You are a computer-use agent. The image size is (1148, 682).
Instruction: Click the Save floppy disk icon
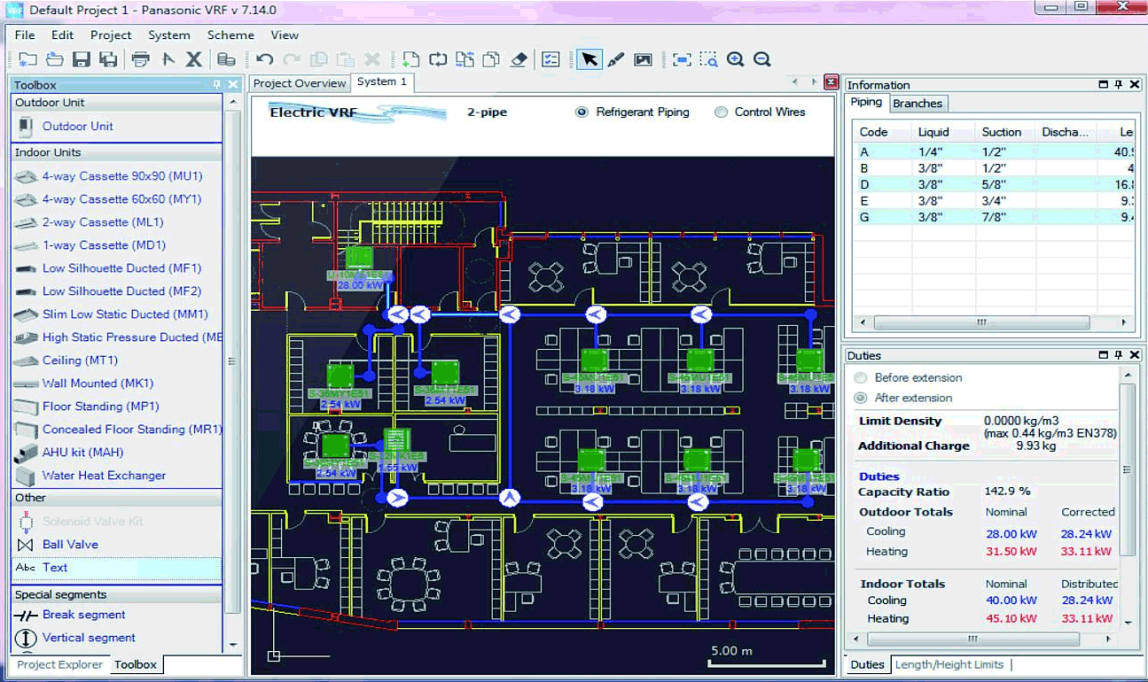click(x=81, y=59)
